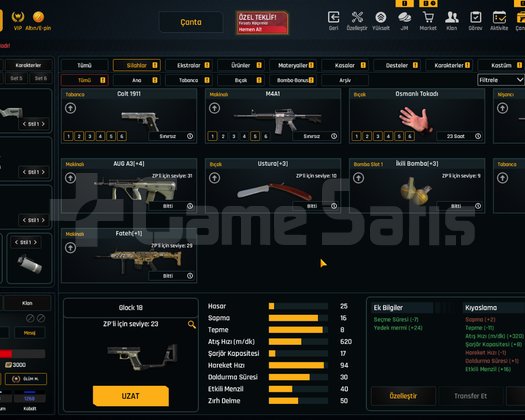This screenshot has width=525, height=420.
Task: Click upgrade arrow on Ustura(+3) card
Action: 215,178
